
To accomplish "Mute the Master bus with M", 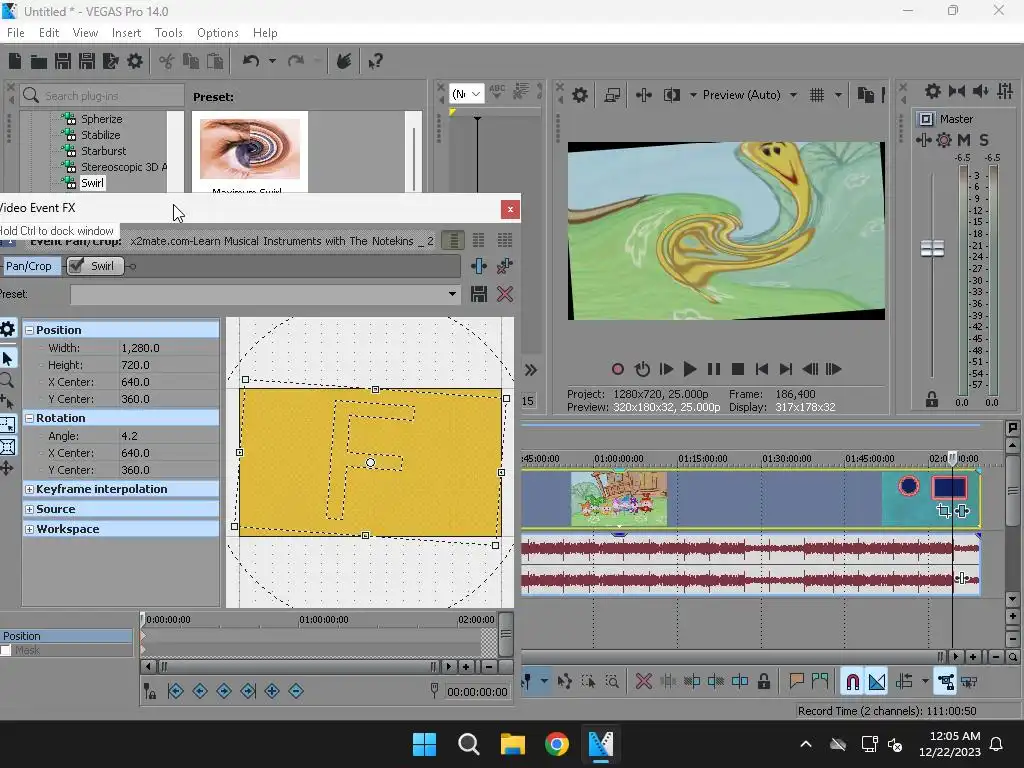I will point(963,140).
